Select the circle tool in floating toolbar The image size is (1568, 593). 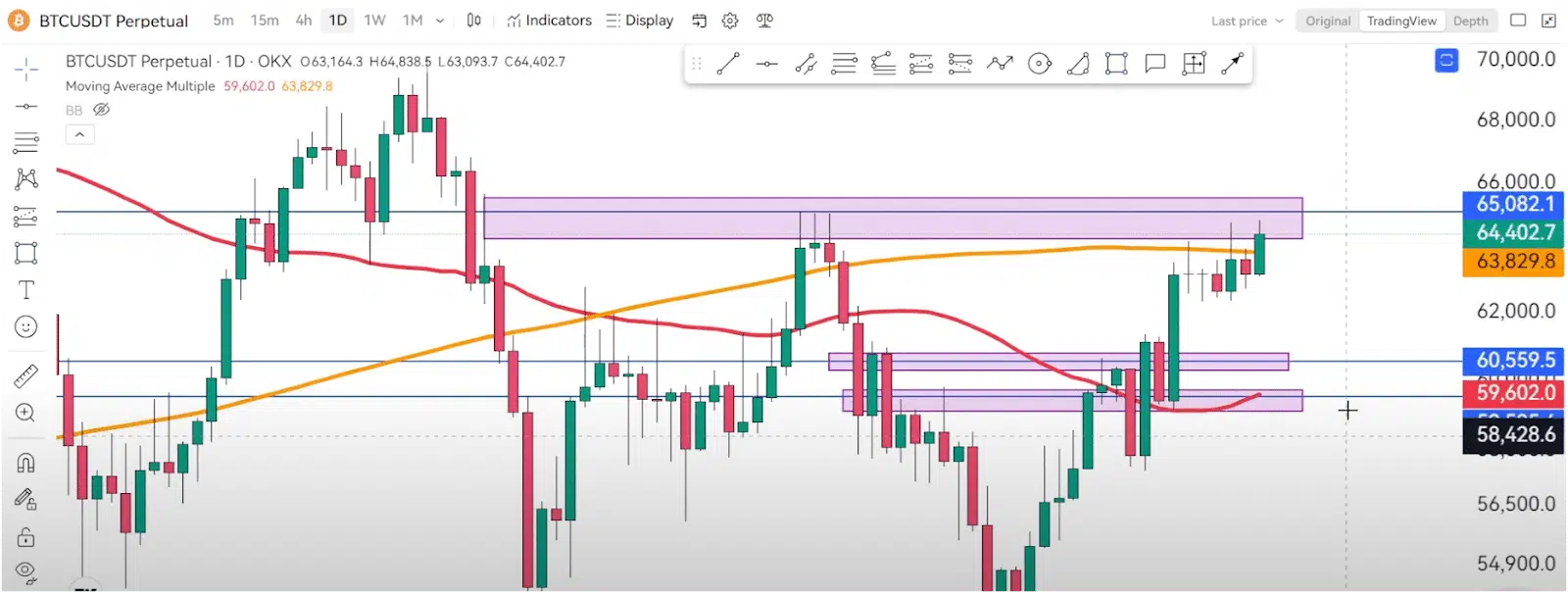(x=1040, y=64)
